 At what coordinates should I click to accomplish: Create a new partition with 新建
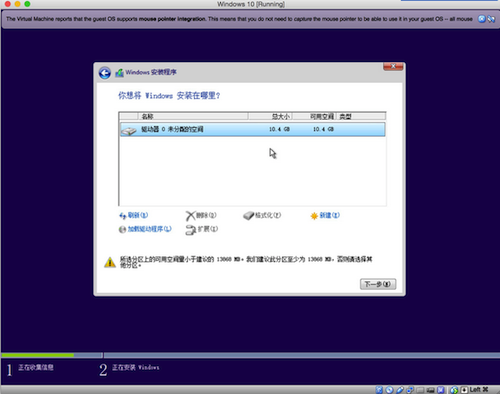click(325, 215)
